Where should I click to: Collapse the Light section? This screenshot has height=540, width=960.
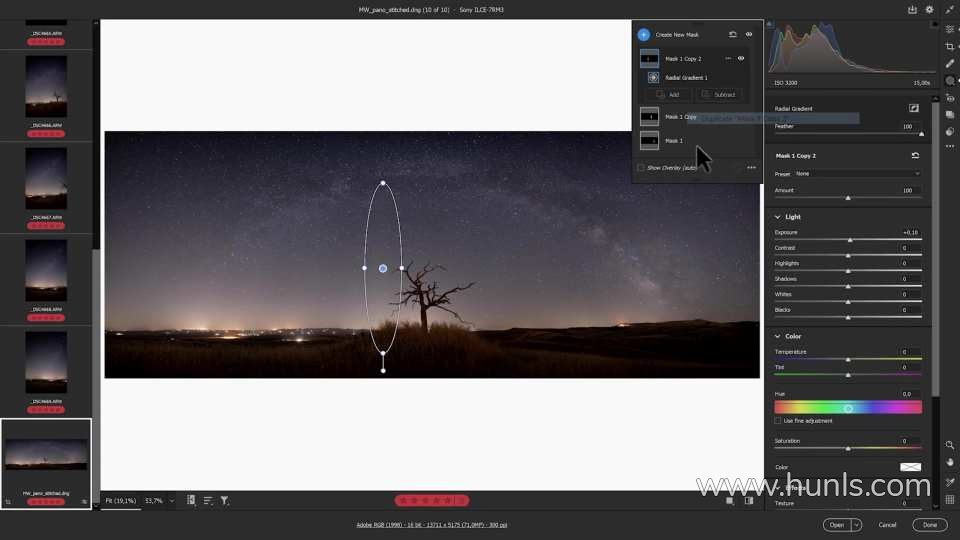pos(779,217)
